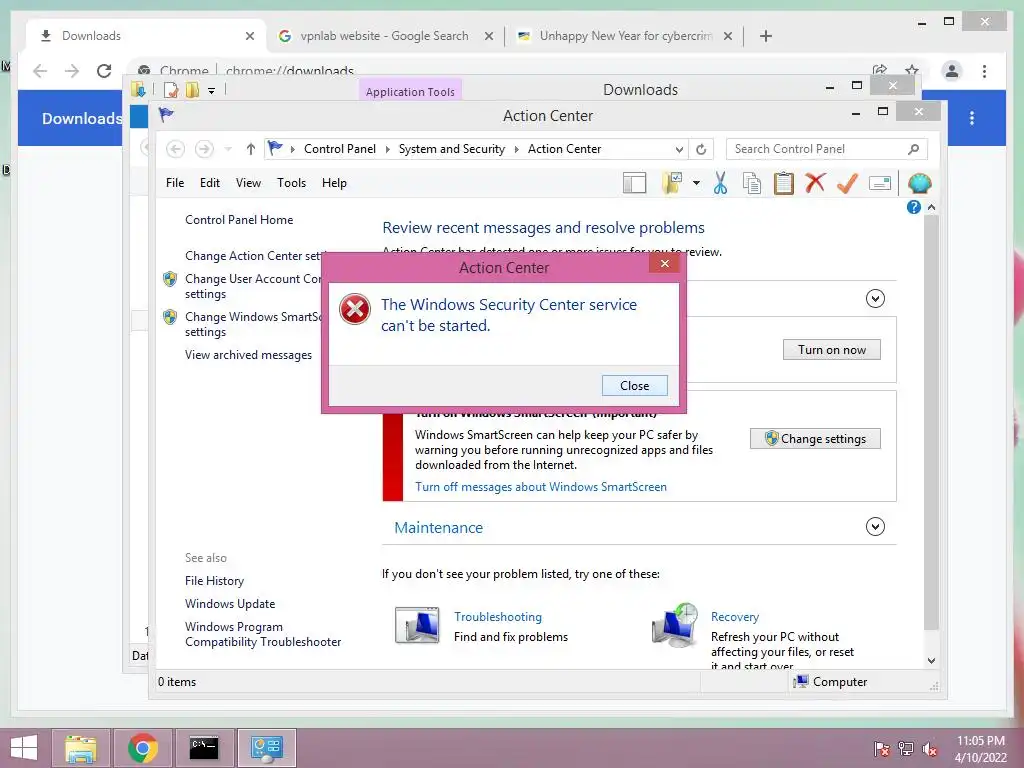Open Chrome three-dot menu

point(984,71)
